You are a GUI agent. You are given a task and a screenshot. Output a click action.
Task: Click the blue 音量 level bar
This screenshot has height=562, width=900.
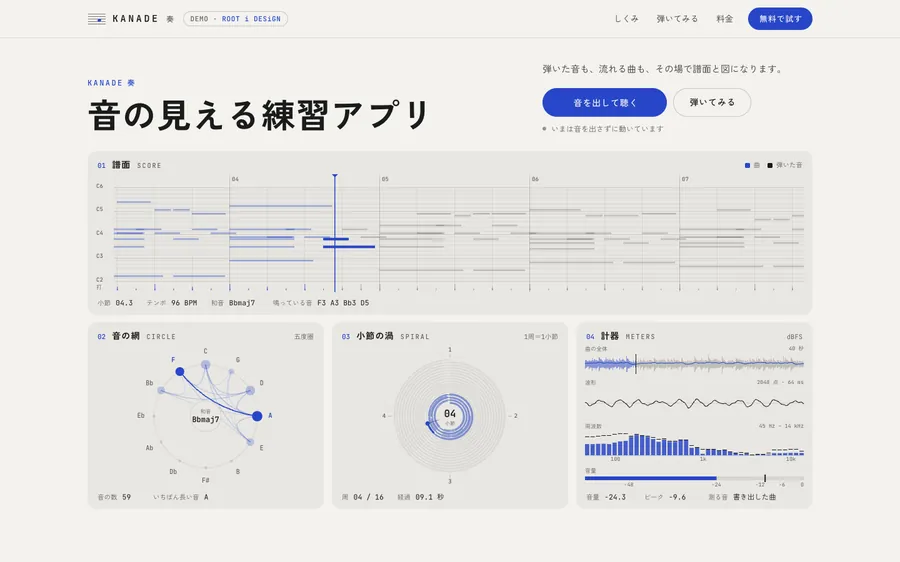click(650, 478)
